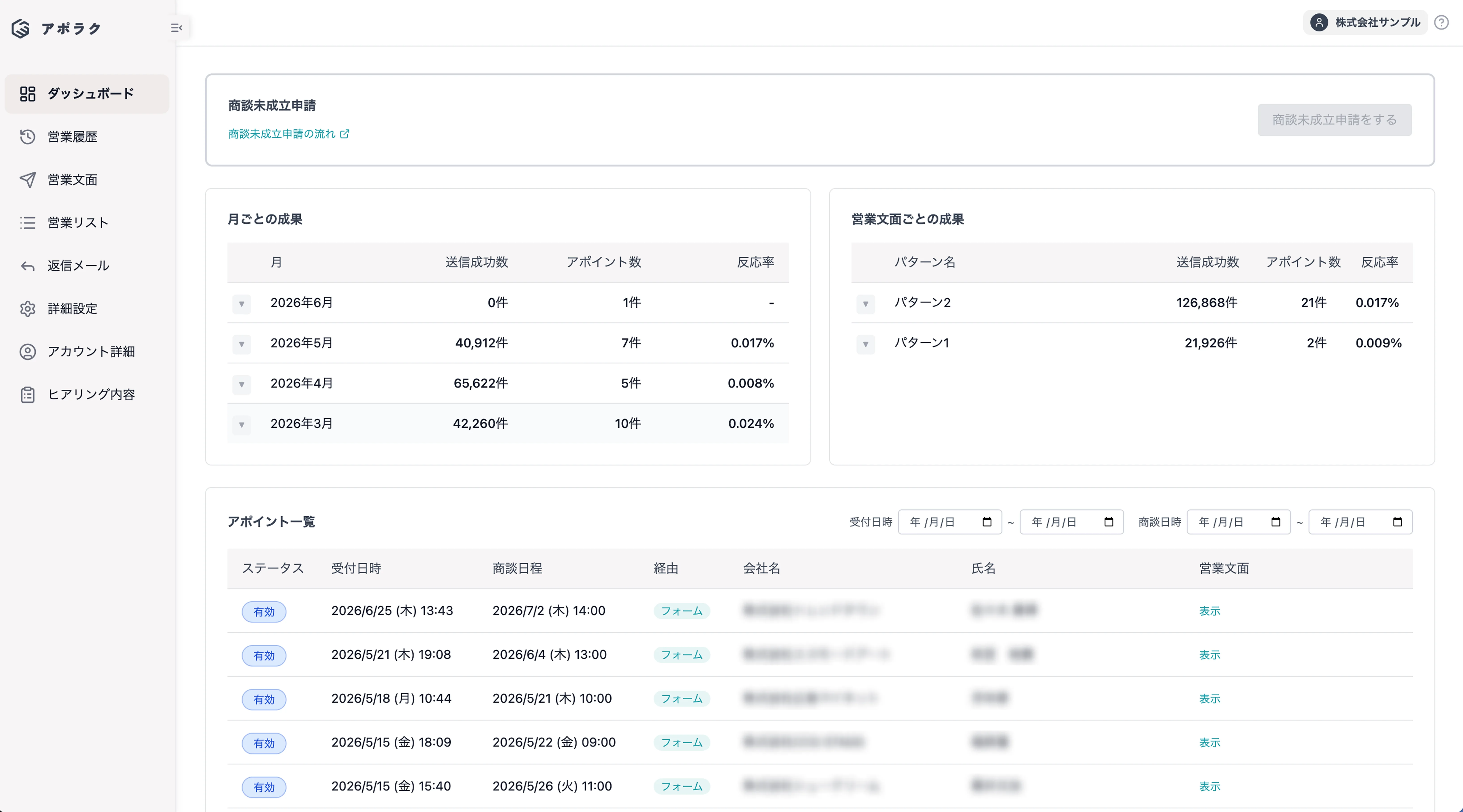Click the 有効 badge on 2026/6/25 row
1463x812 pixels.
click(264, 612)
